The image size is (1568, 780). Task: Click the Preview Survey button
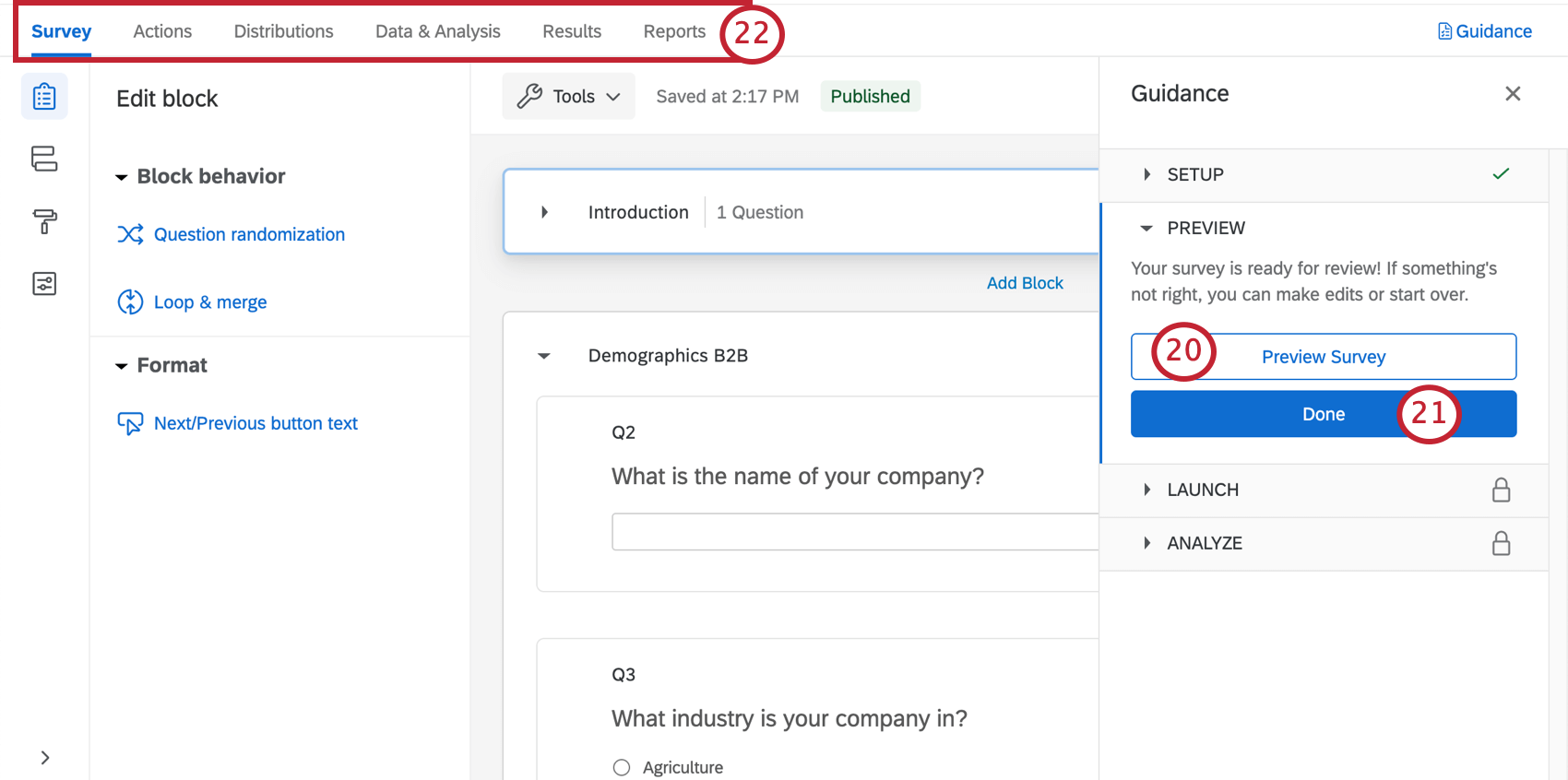point(1323,357)
